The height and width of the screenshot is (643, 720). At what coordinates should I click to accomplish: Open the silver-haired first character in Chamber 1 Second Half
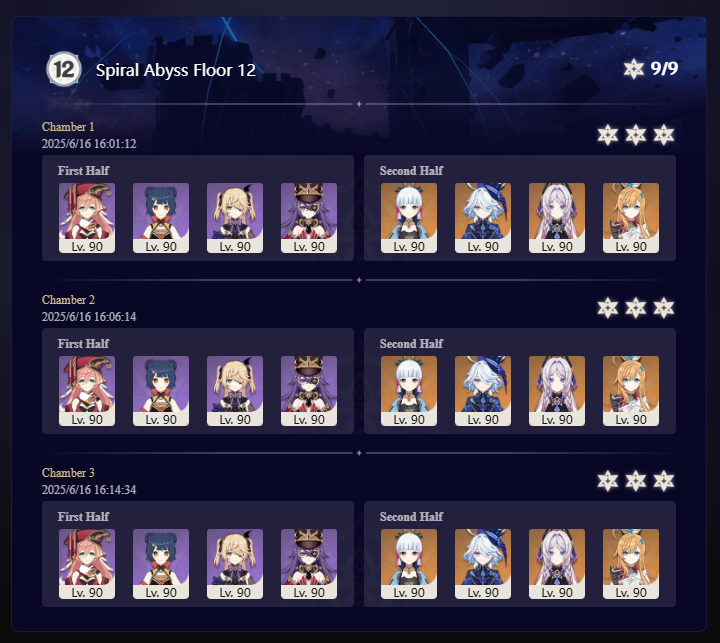(409, 218)
